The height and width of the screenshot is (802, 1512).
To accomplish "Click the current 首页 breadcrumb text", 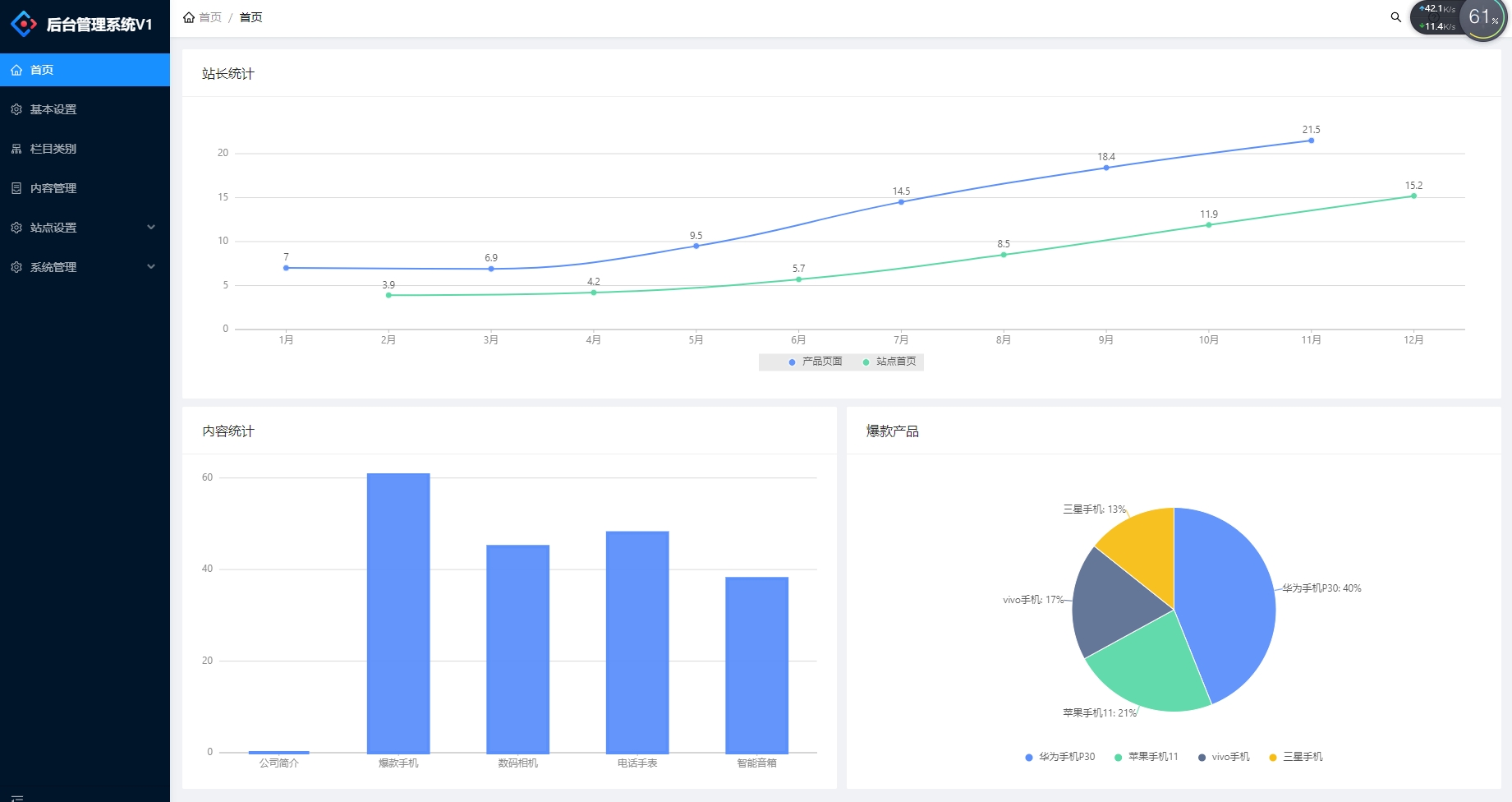I will pos(250,17).
